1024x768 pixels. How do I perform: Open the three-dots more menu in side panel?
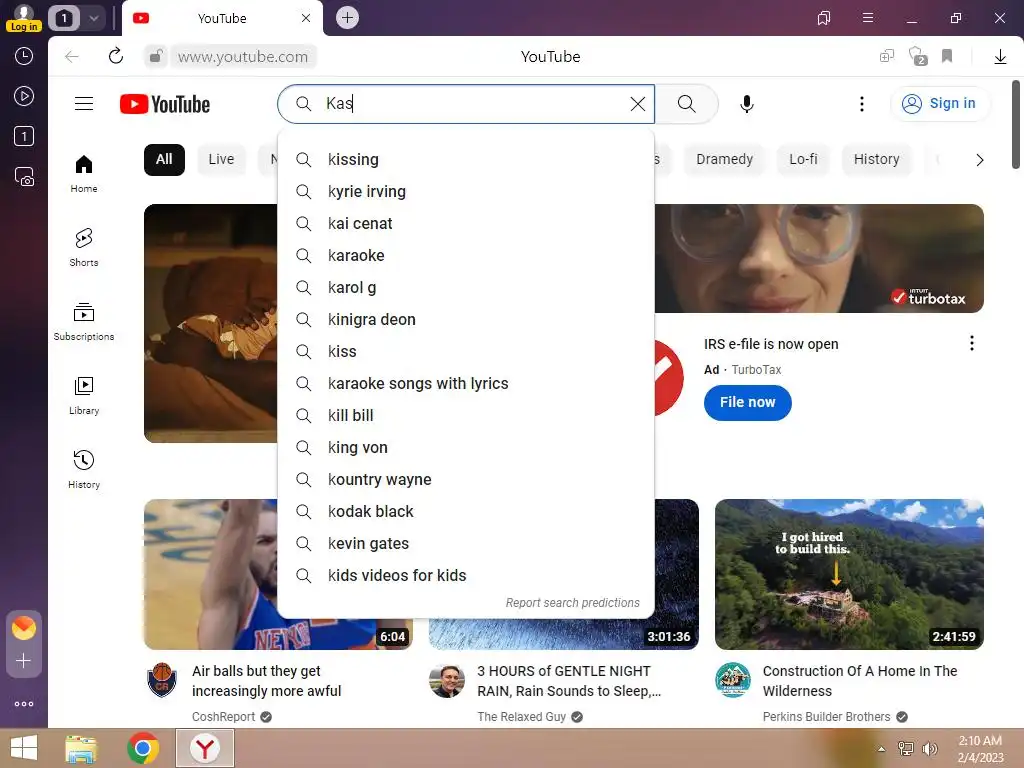tap(24, 704)
